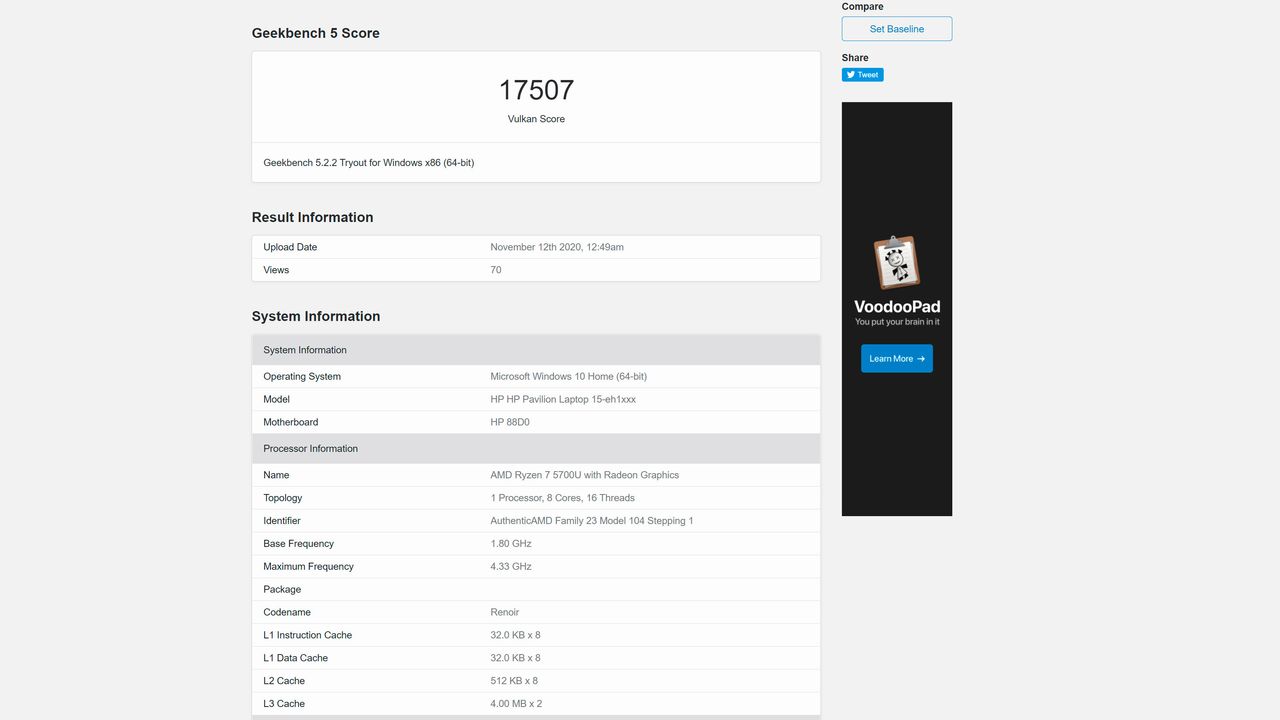Viewport: 1280px width, 720px height.
Task: Select topology value 8 Cores, 16 Threads
Action: pos(562,499)
